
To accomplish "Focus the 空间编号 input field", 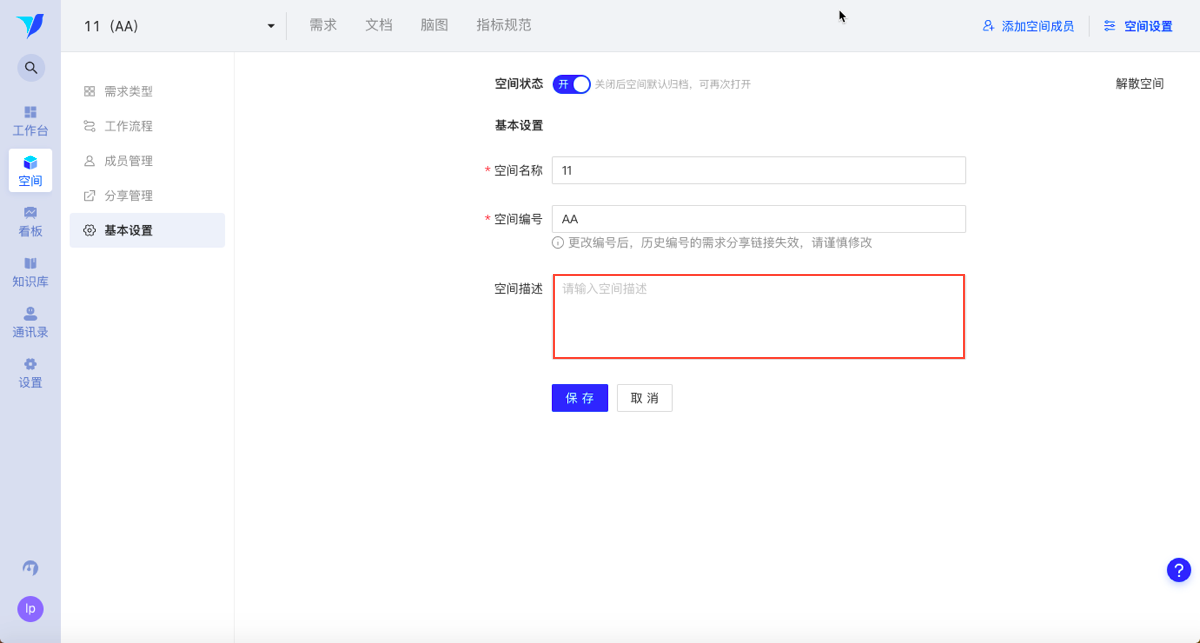I will pyautogui.click(x=759, y=219).
